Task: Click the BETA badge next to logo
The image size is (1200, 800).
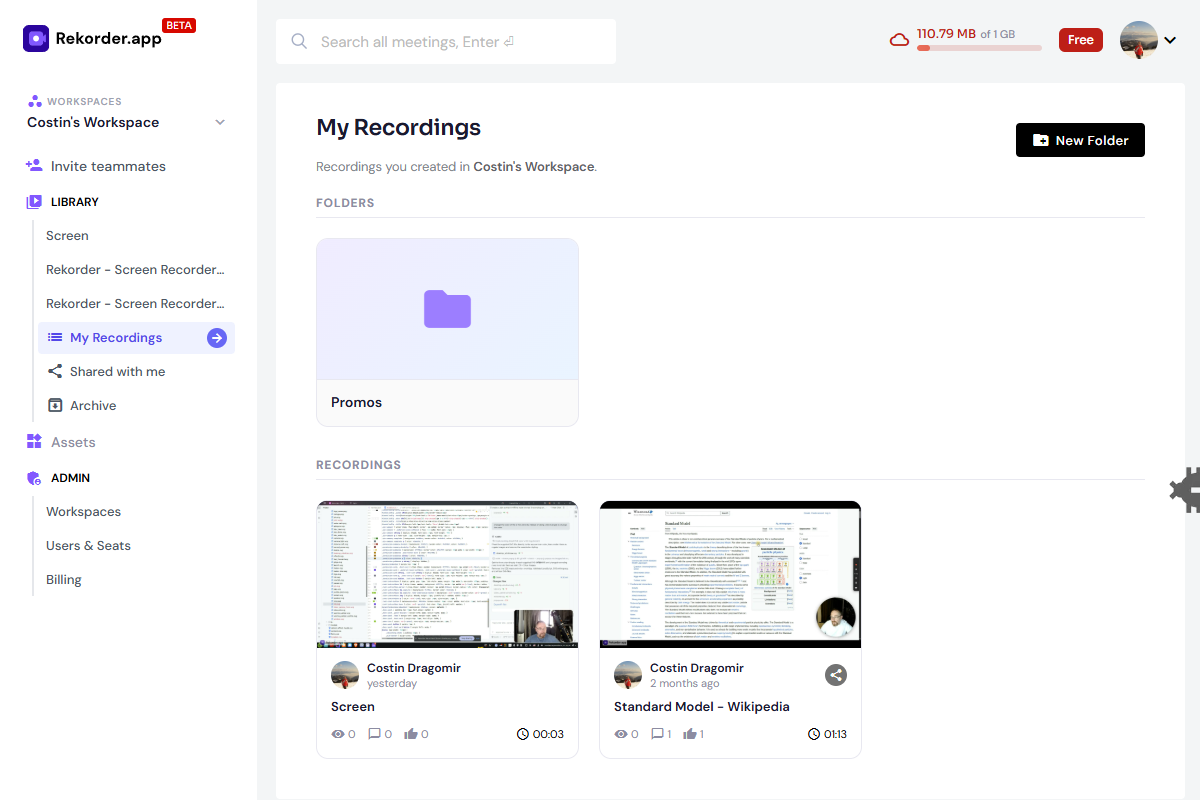Action: tap(179, 26)
